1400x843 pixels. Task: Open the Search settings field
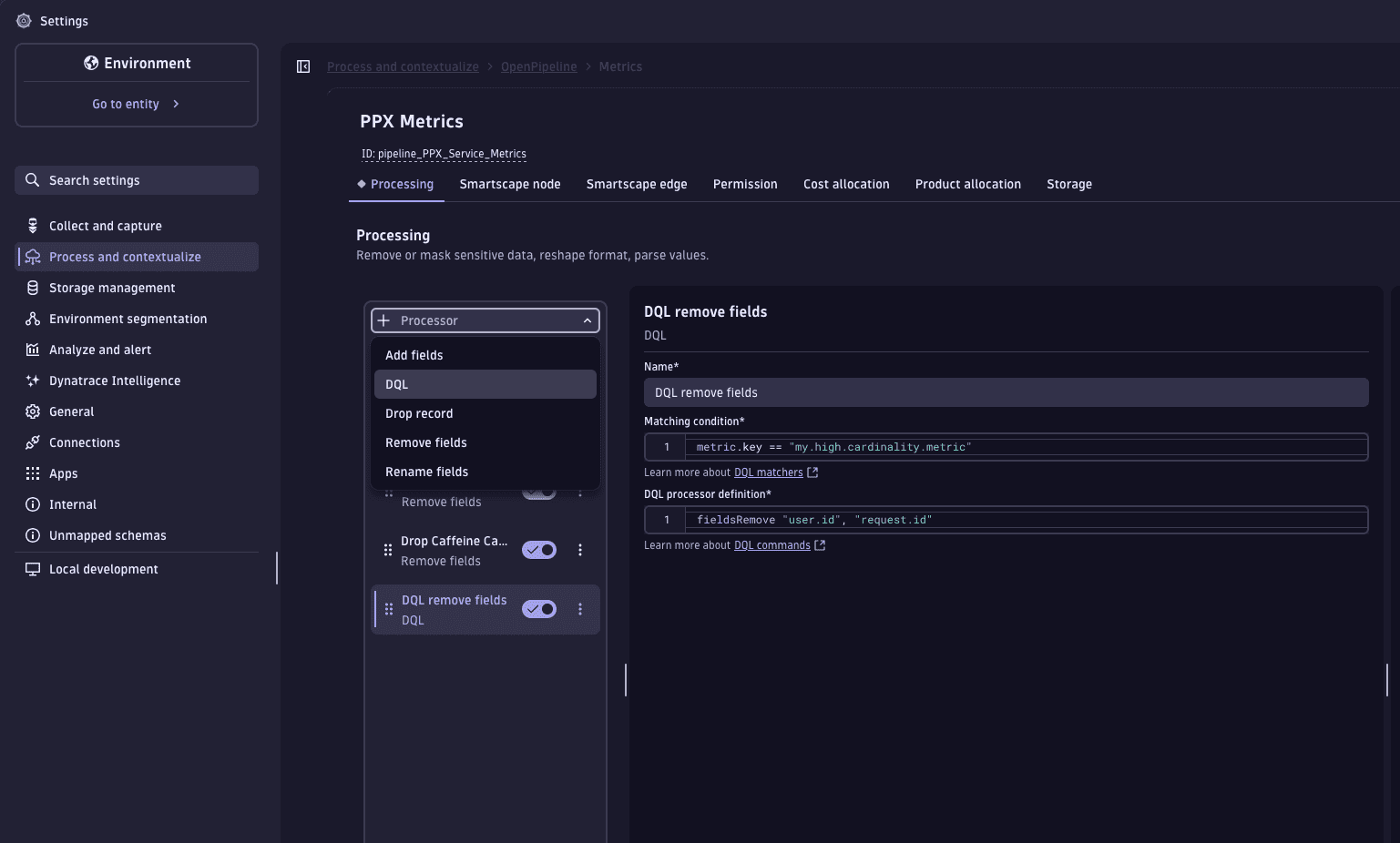135,179
